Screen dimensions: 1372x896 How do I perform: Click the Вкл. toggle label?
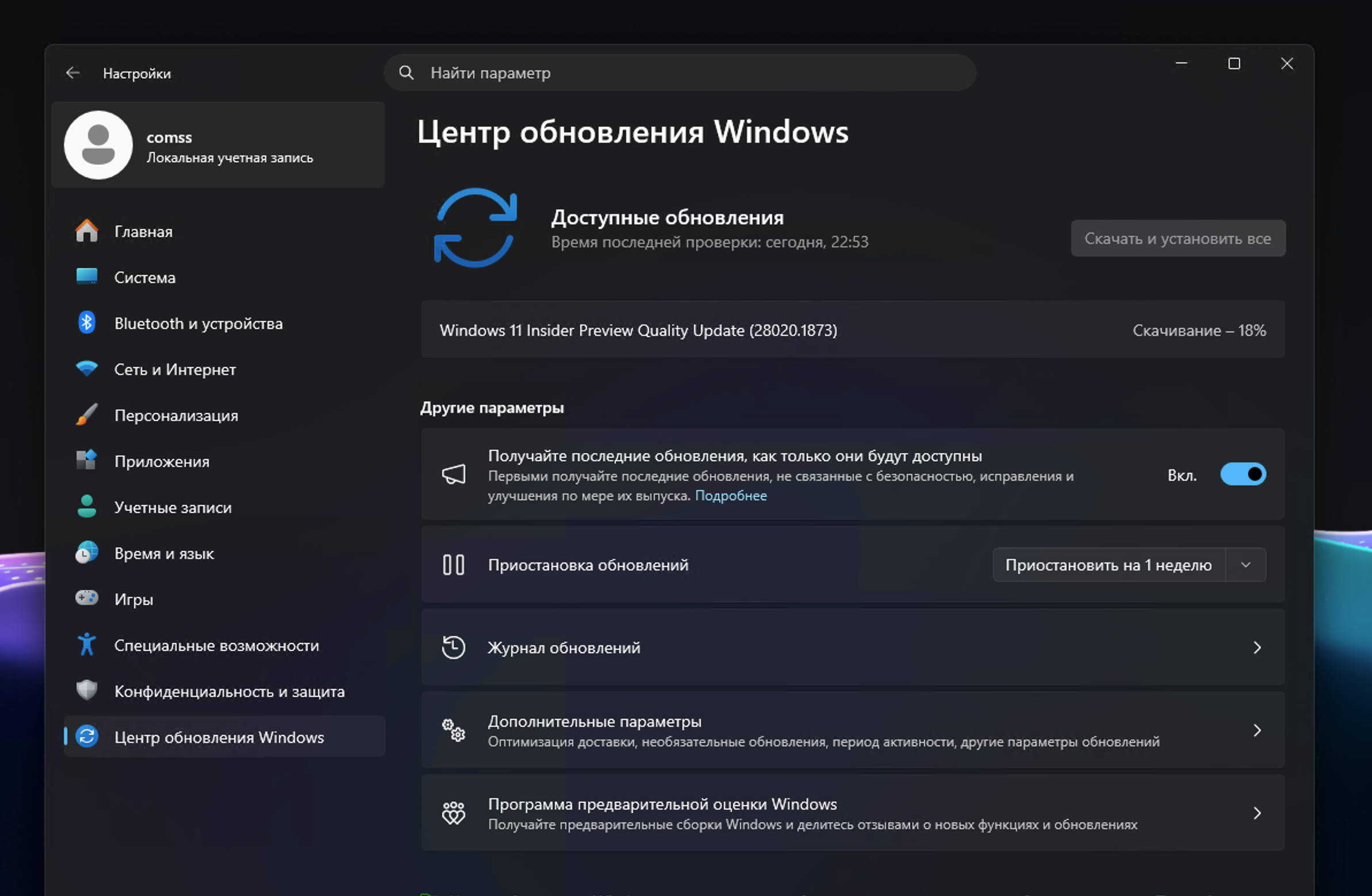(1182, 475)
